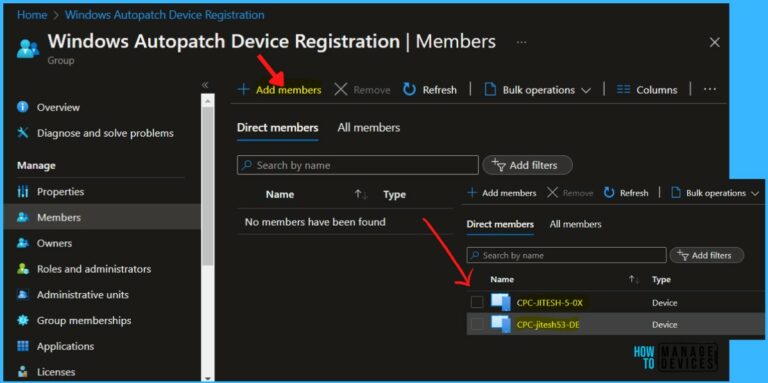Image resolution: width=768 pixels, height=383 pixels.
Task: Click the device icon for CPC-JITESH-5-0X
Action: (x=501, y=302)
